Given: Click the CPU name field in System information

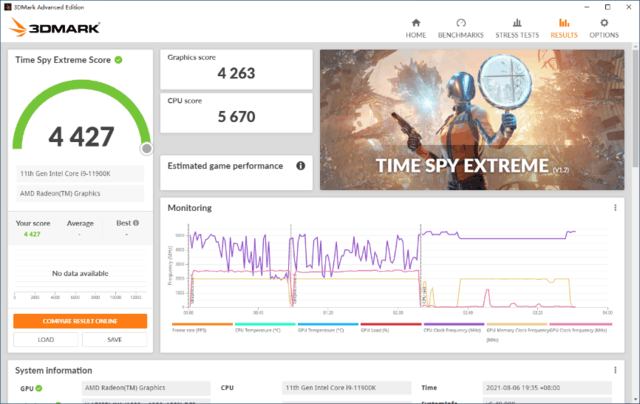Looking at the screenshot, I should pos(346,388).
